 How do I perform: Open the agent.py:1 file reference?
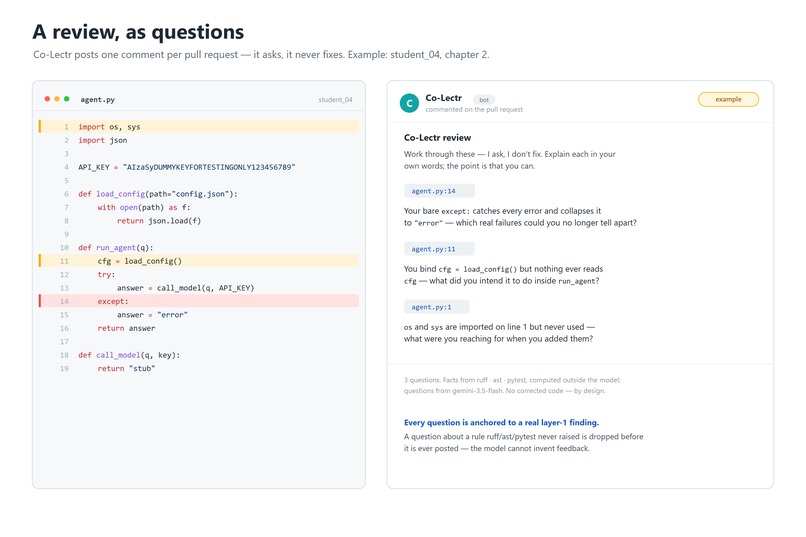coord(436,307)
